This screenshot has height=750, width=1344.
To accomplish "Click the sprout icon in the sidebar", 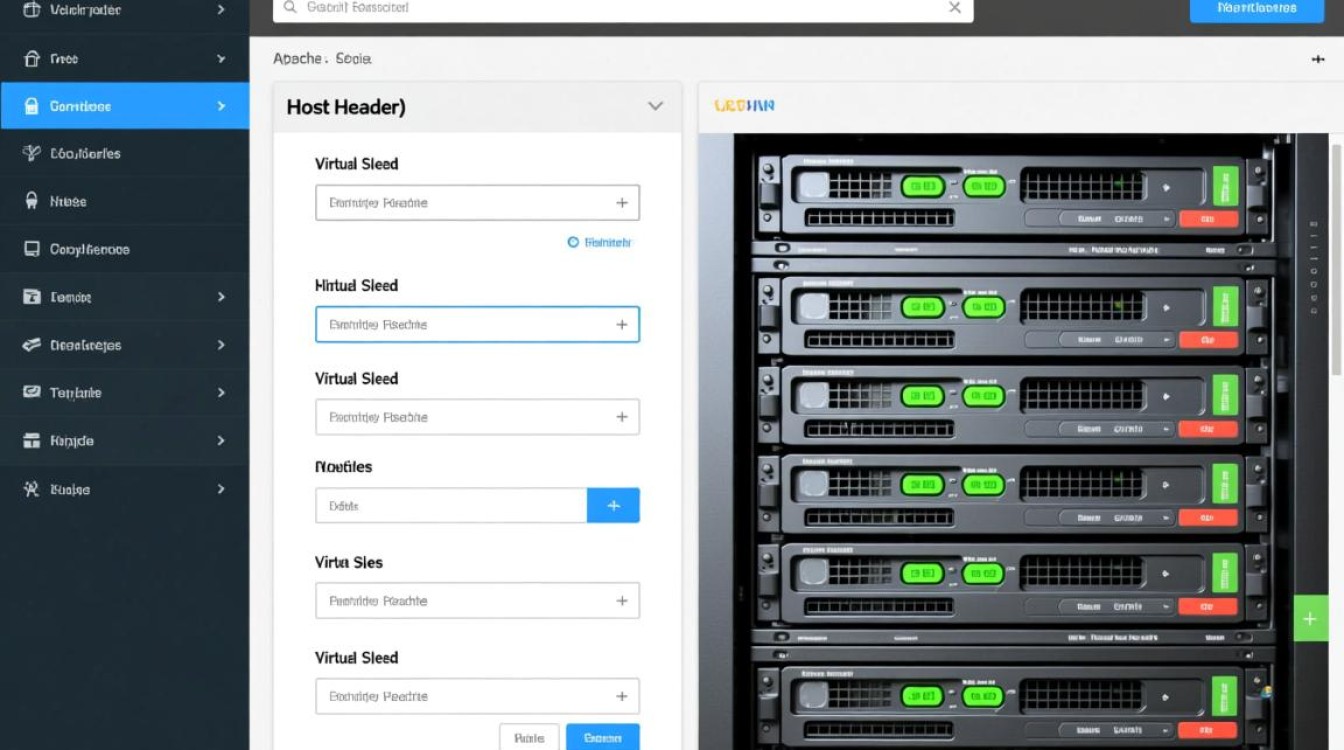I will 32,154.
